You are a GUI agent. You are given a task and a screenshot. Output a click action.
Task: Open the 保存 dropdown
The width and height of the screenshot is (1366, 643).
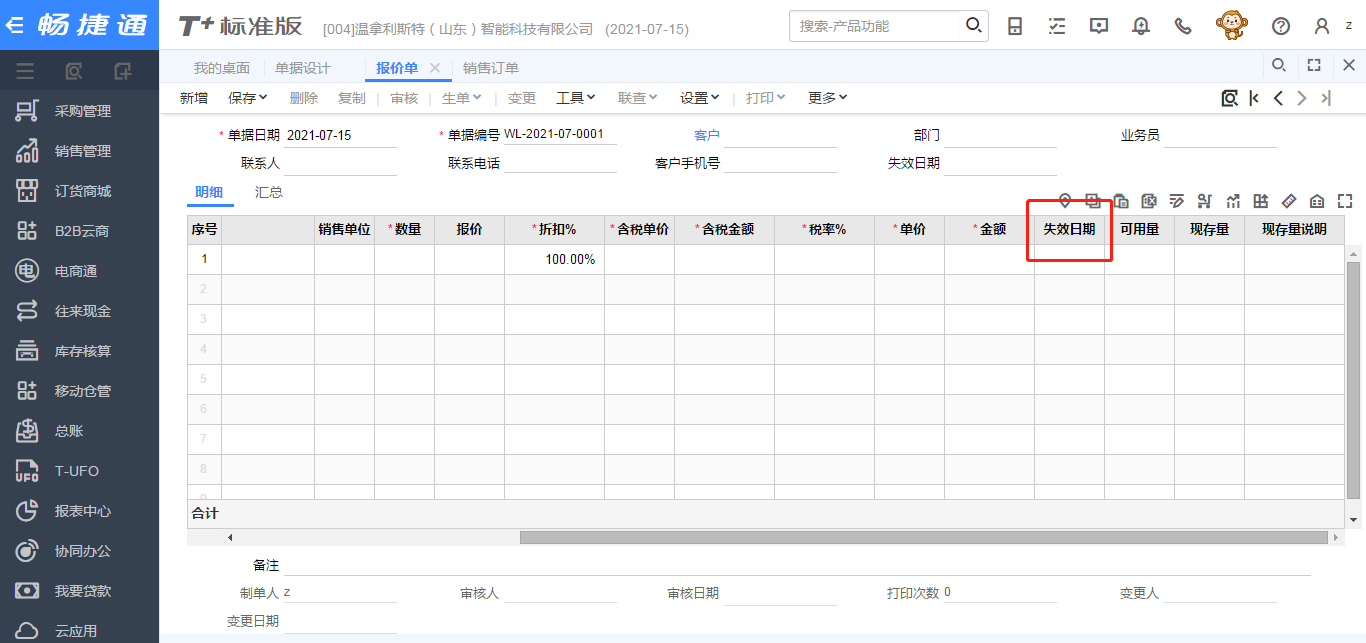tap(248, 98)
